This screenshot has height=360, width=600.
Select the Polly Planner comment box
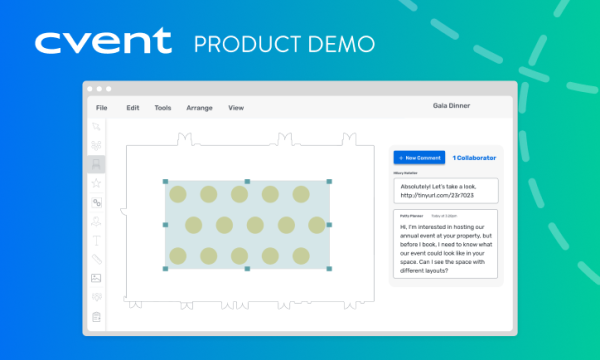point(445,244)
